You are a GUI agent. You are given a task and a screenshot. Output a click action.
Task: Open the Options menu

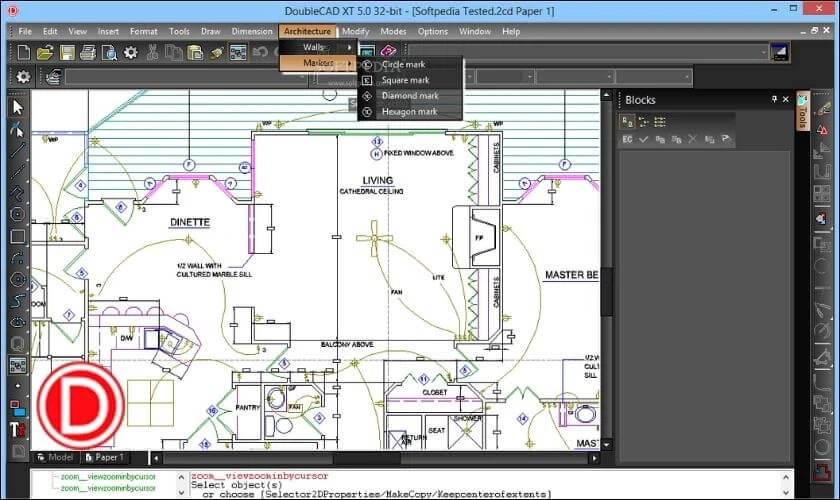(x=432, y=31)
